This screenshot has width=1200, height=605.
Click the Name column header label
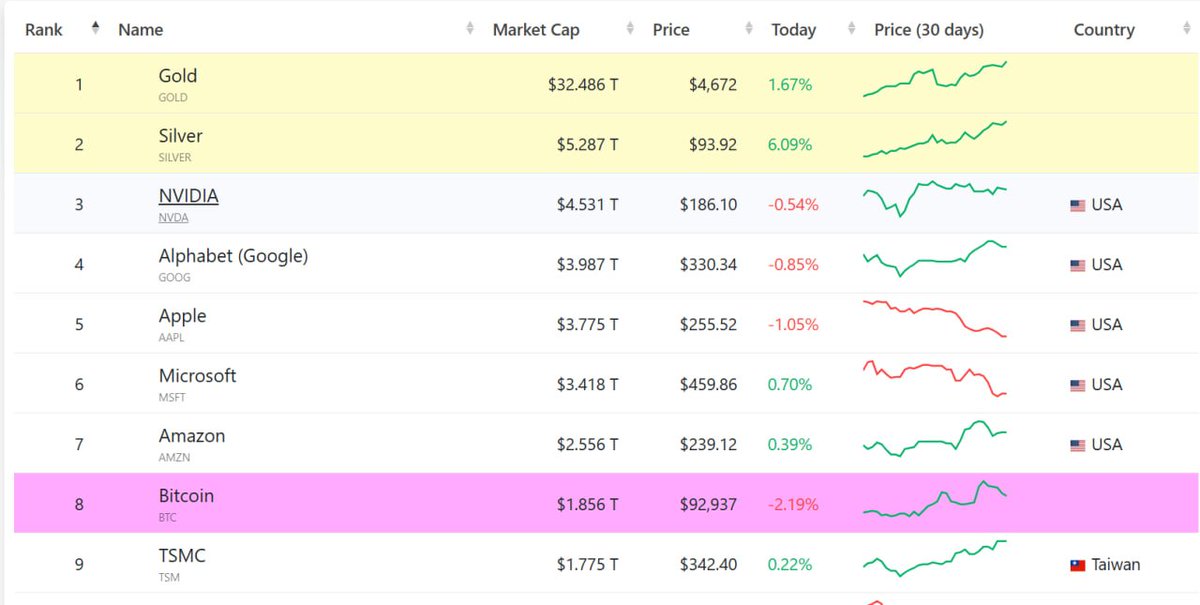click(x=141, y=30)
